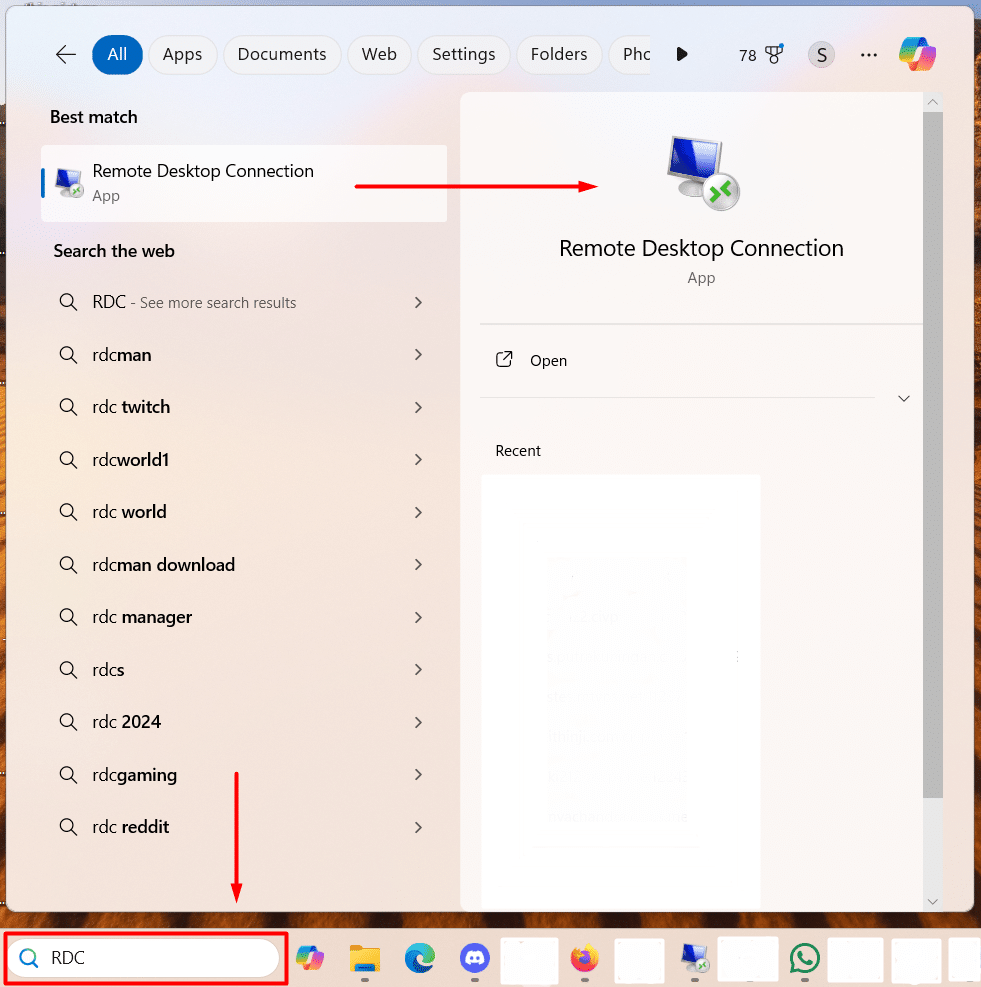Viewport: 981px width, 987px height.
Task: Select the rdcs suggestion
Action: pyautogui.click(x=244, y=670)
